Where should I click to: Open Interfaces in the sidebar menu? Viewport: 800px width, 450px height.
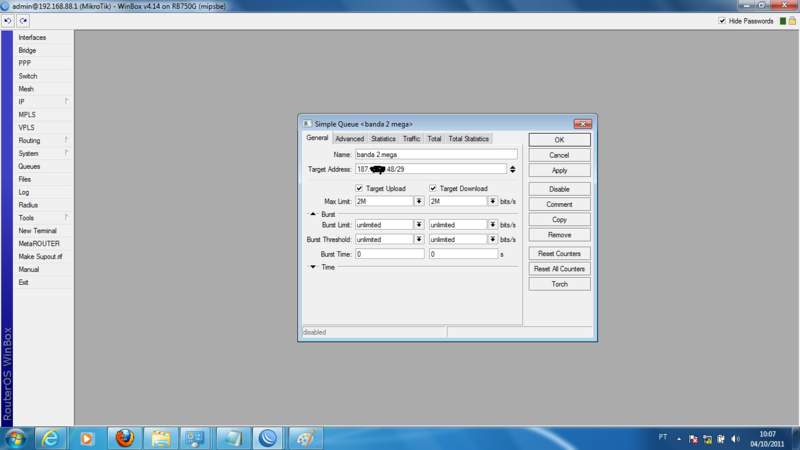pos(32,38)
